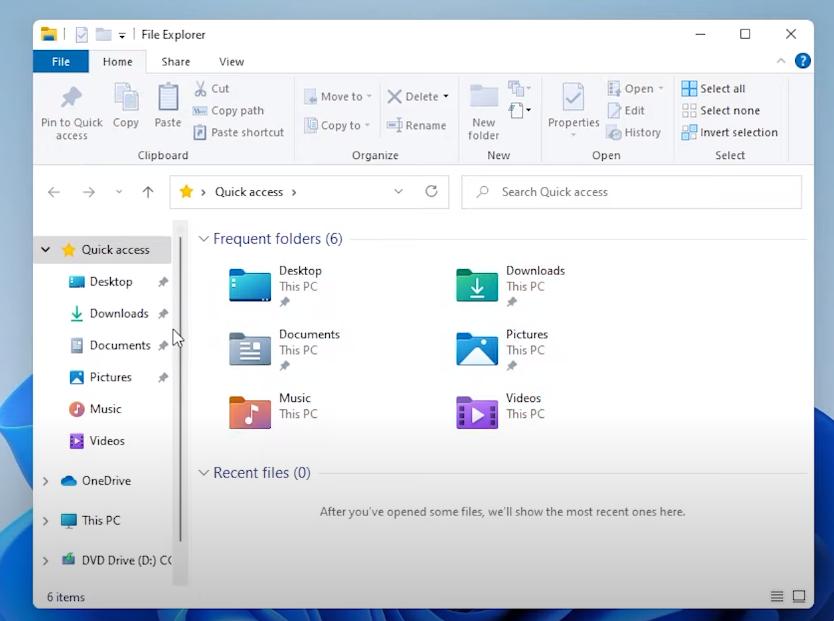Click the Properties ribbon icon
Viewport: 834px width, 621px height.
pyautogui.click(x=573, y=100)
